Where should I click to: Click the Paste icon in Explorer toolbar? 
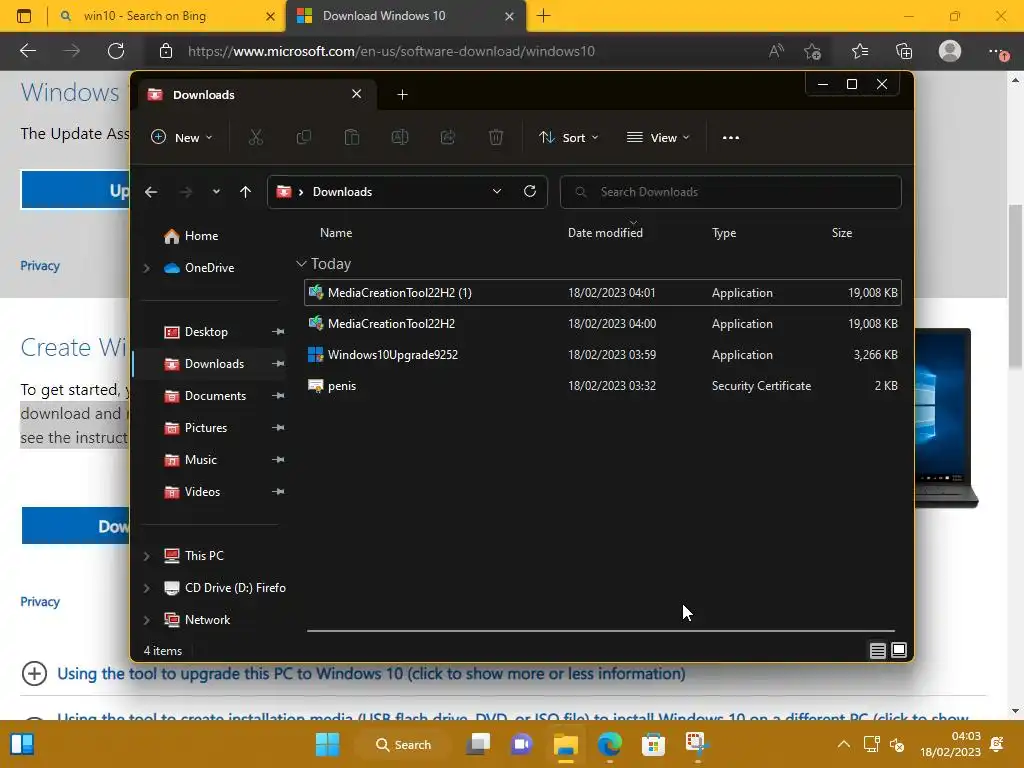point(352,137)
